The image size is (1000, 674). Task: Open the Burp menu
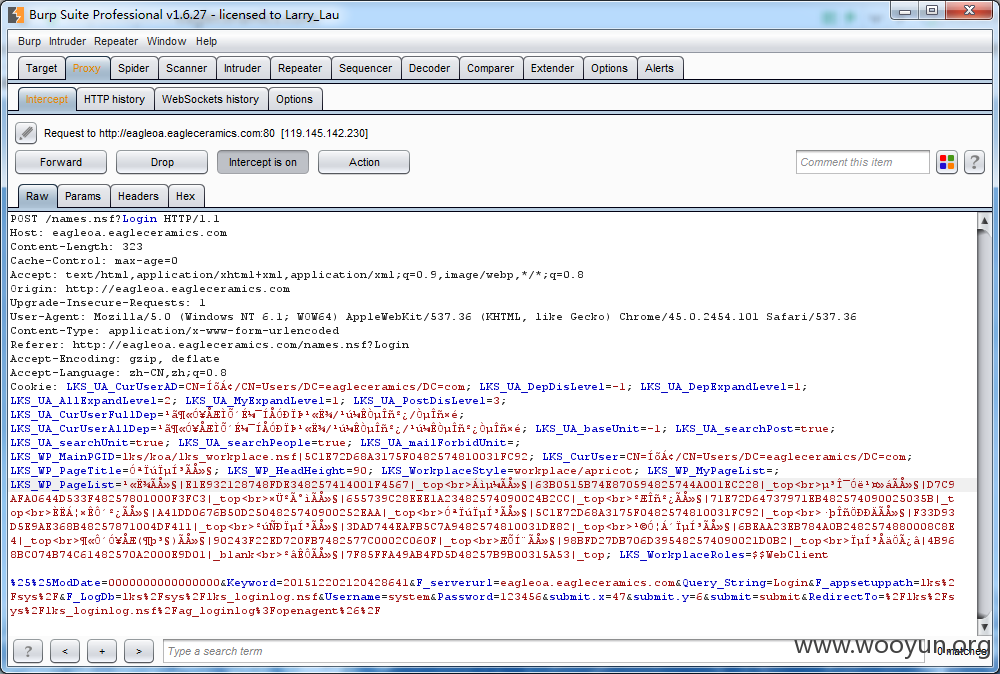pos(29,41)
